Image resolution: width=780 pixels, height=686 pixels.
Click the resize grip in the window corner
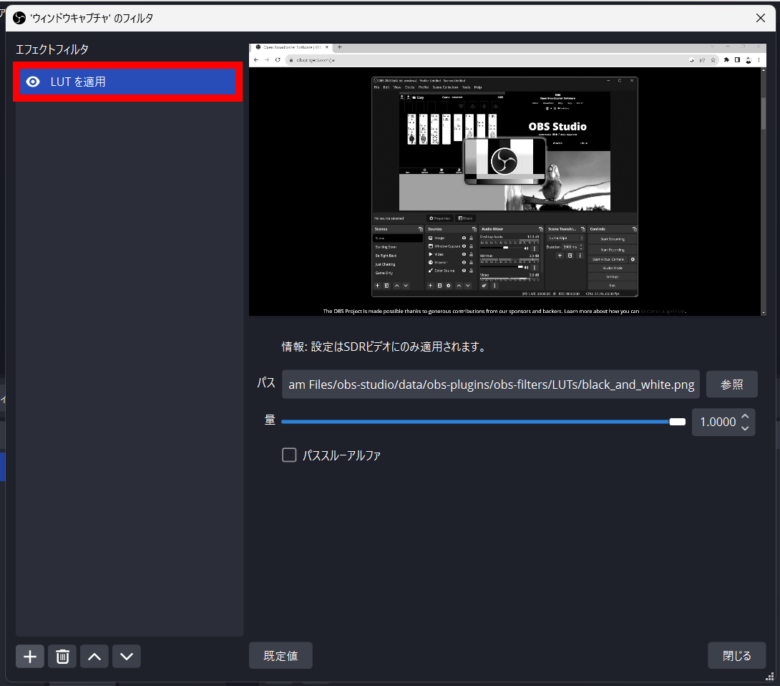[x=771, y=677]
